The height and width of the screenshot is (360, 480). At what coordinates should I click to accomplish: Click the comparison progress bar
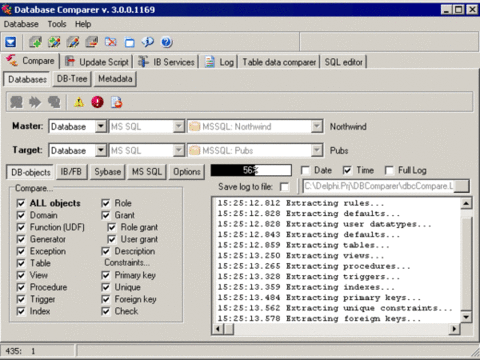tap(251, 170)
